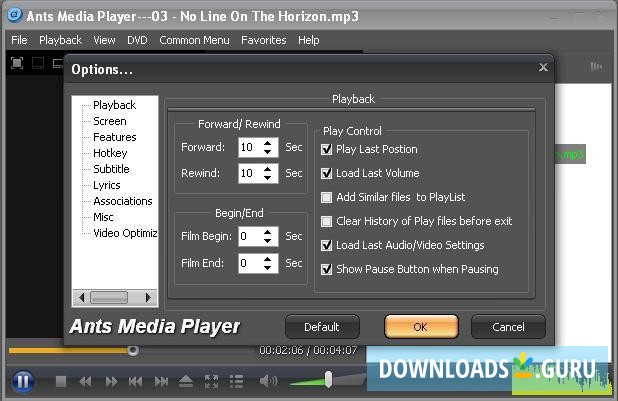Open the playlist icon in control bar
618x401 pixels.
tap(236, 381)
